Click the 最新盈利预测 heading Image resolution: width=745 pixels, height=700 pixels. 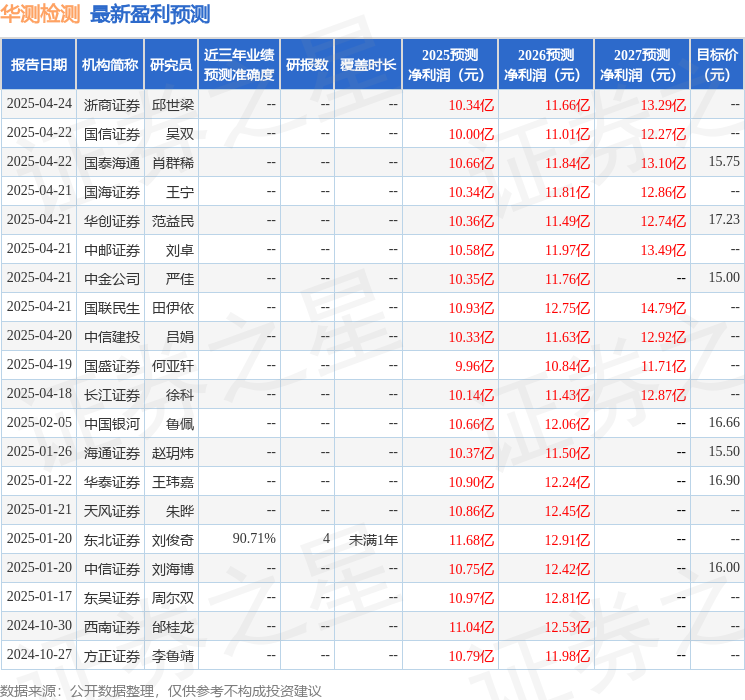click(150, 14)
